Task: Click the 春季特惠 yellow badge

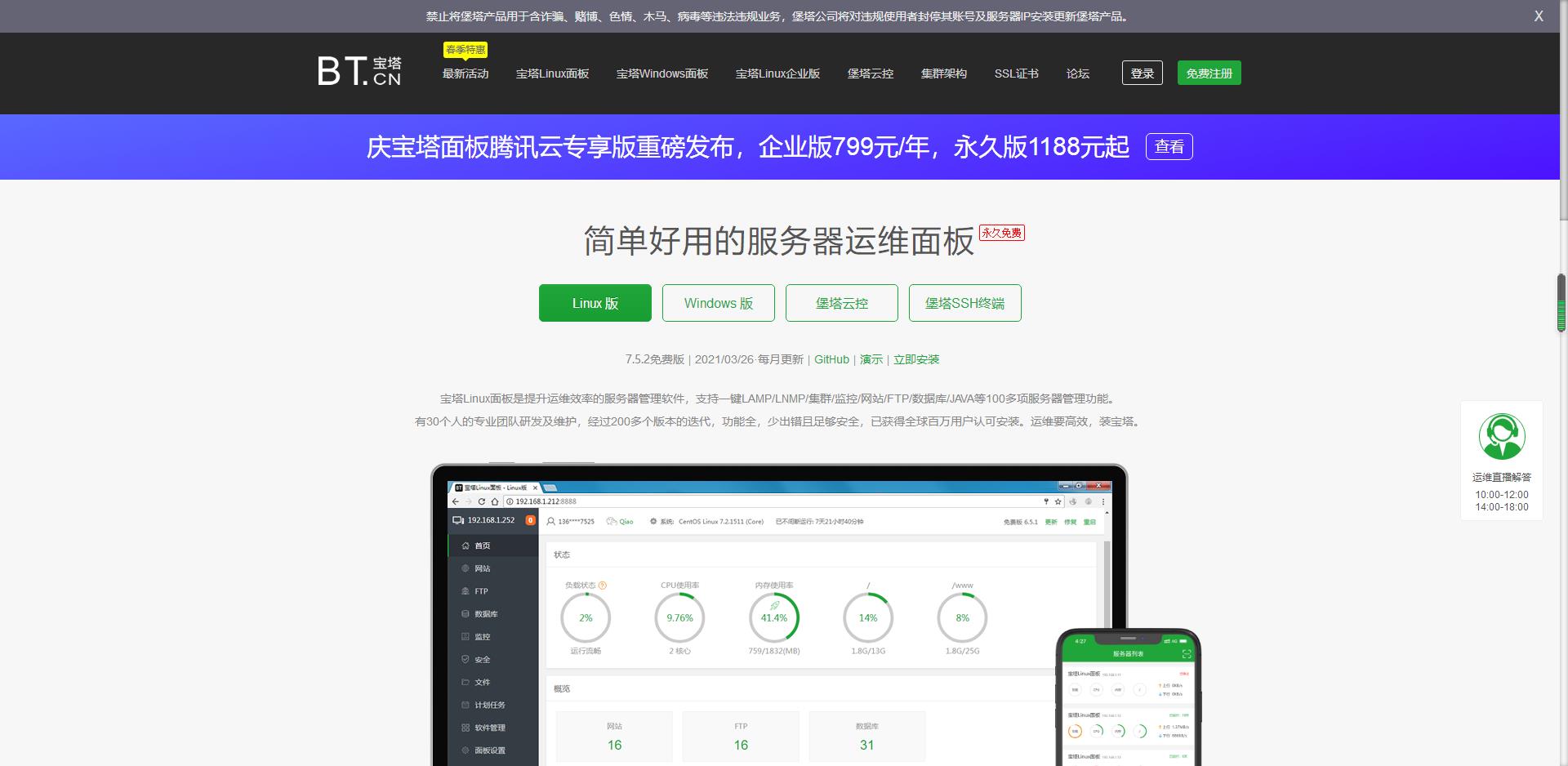Action: pyautogui.click(x=465, y=50)
